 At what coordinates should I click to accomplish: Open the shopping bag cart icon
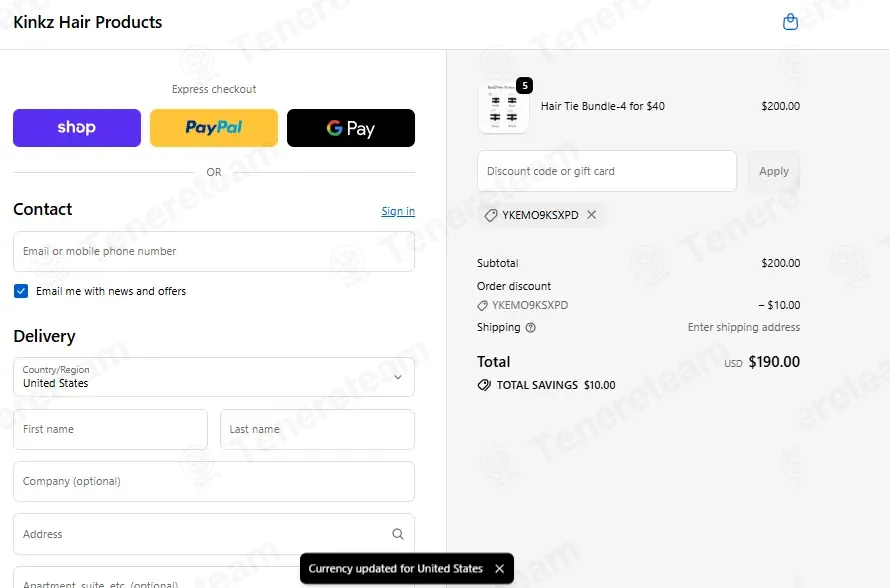click(x=790, y=22)
